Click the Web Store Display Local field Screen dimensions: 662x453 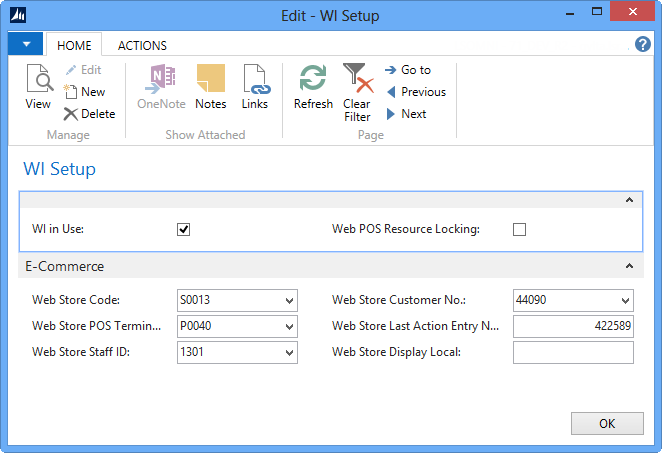573,352
